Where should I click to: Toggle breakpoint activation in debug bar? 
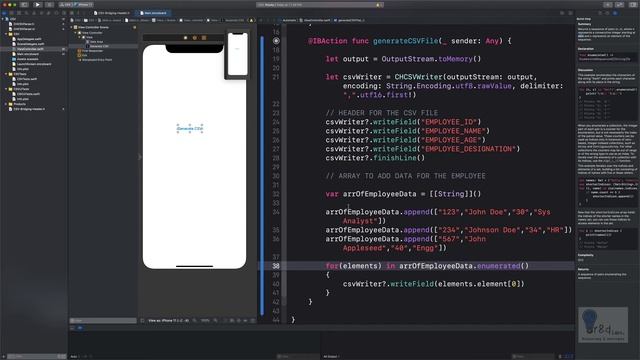[x=80, y=328]
